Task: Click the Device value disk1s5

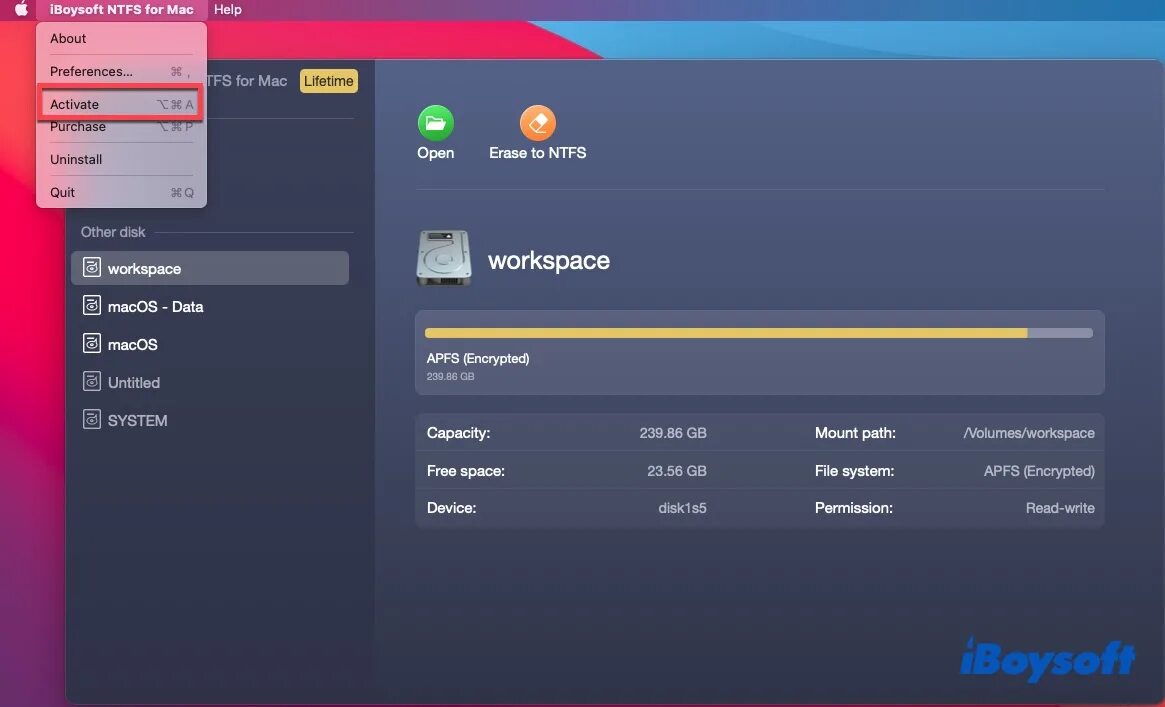Action: [682, 508]
